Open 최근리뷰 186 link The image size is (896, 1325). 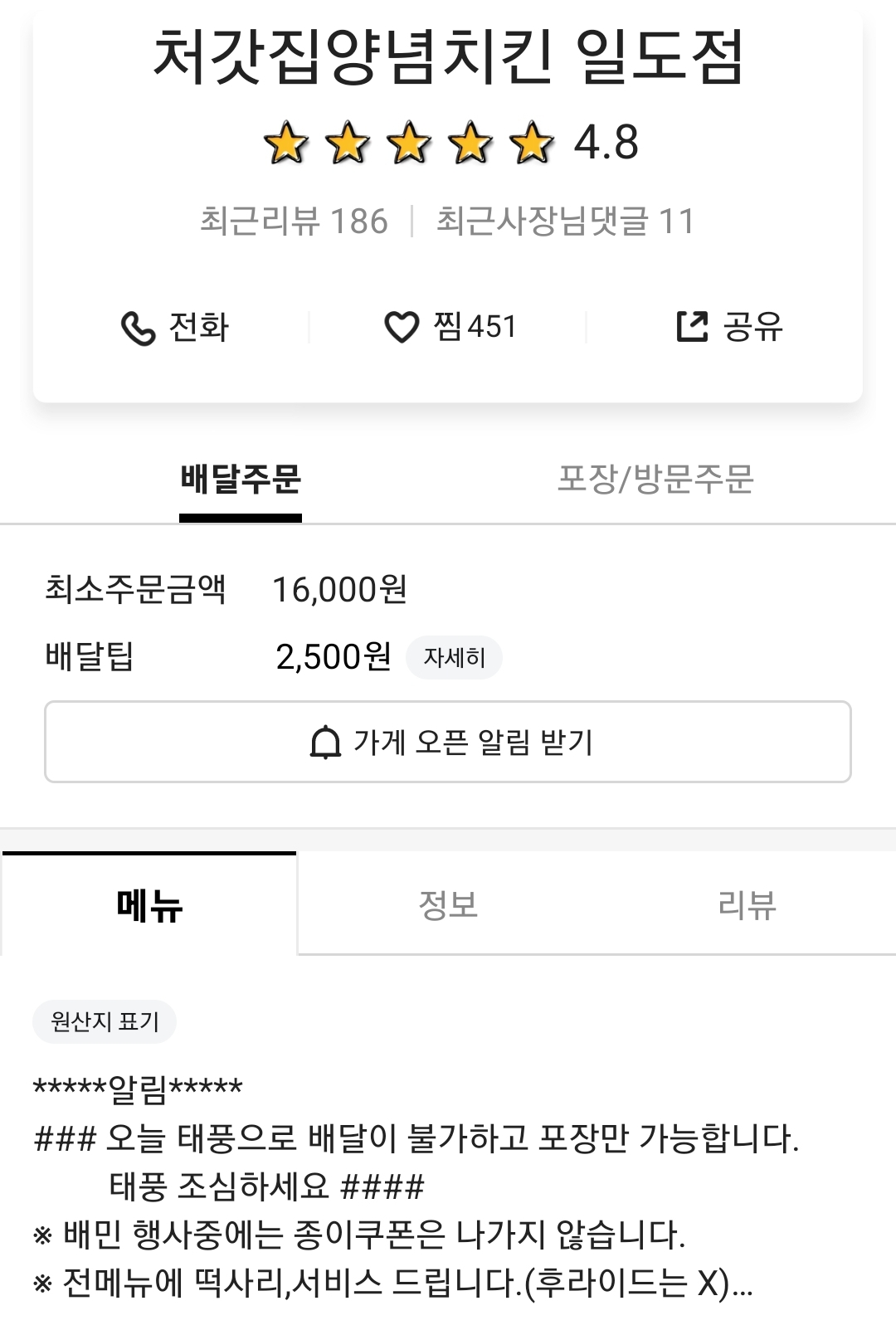click(x=294, y=222)
